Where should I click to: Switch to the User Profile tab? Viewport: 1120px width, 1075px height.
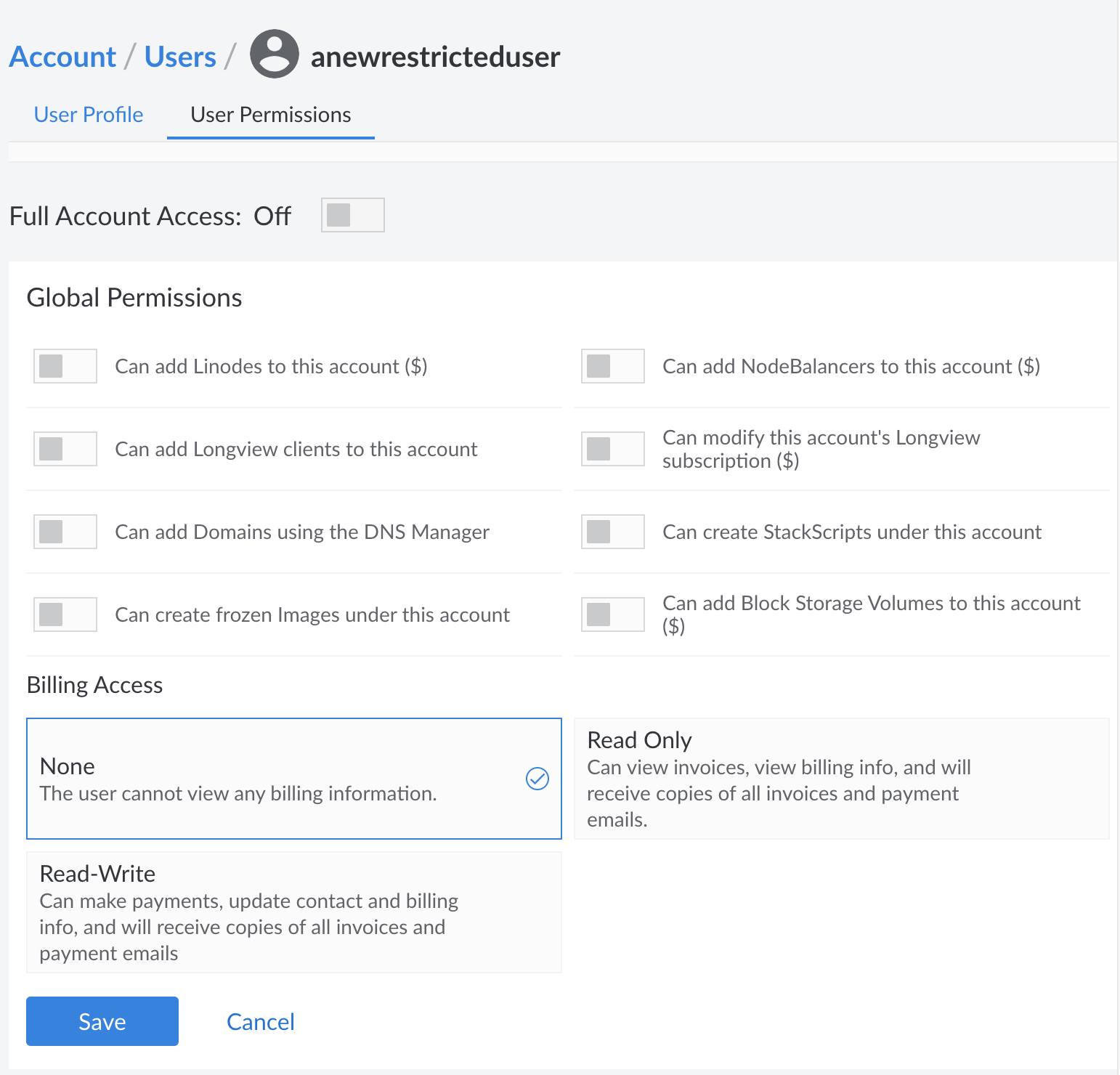click(x=88, y=114)
